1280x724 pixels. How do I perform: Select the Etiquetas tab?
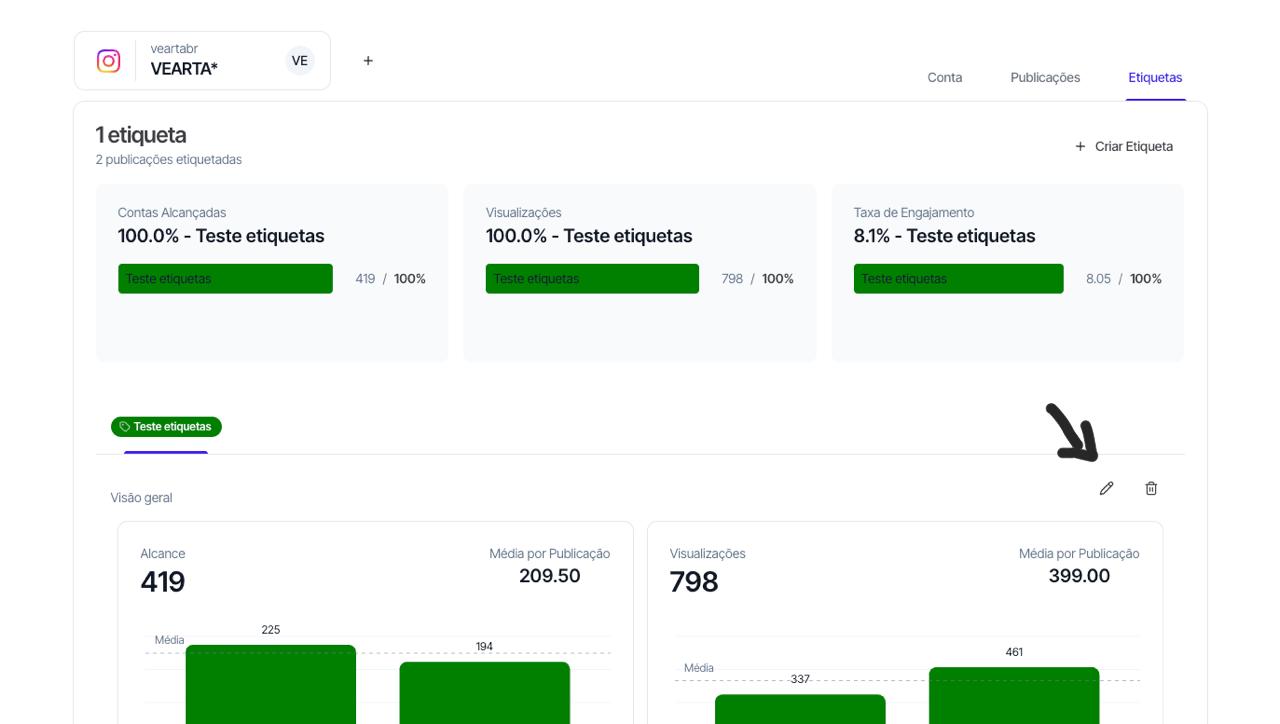pos(1155,77)
